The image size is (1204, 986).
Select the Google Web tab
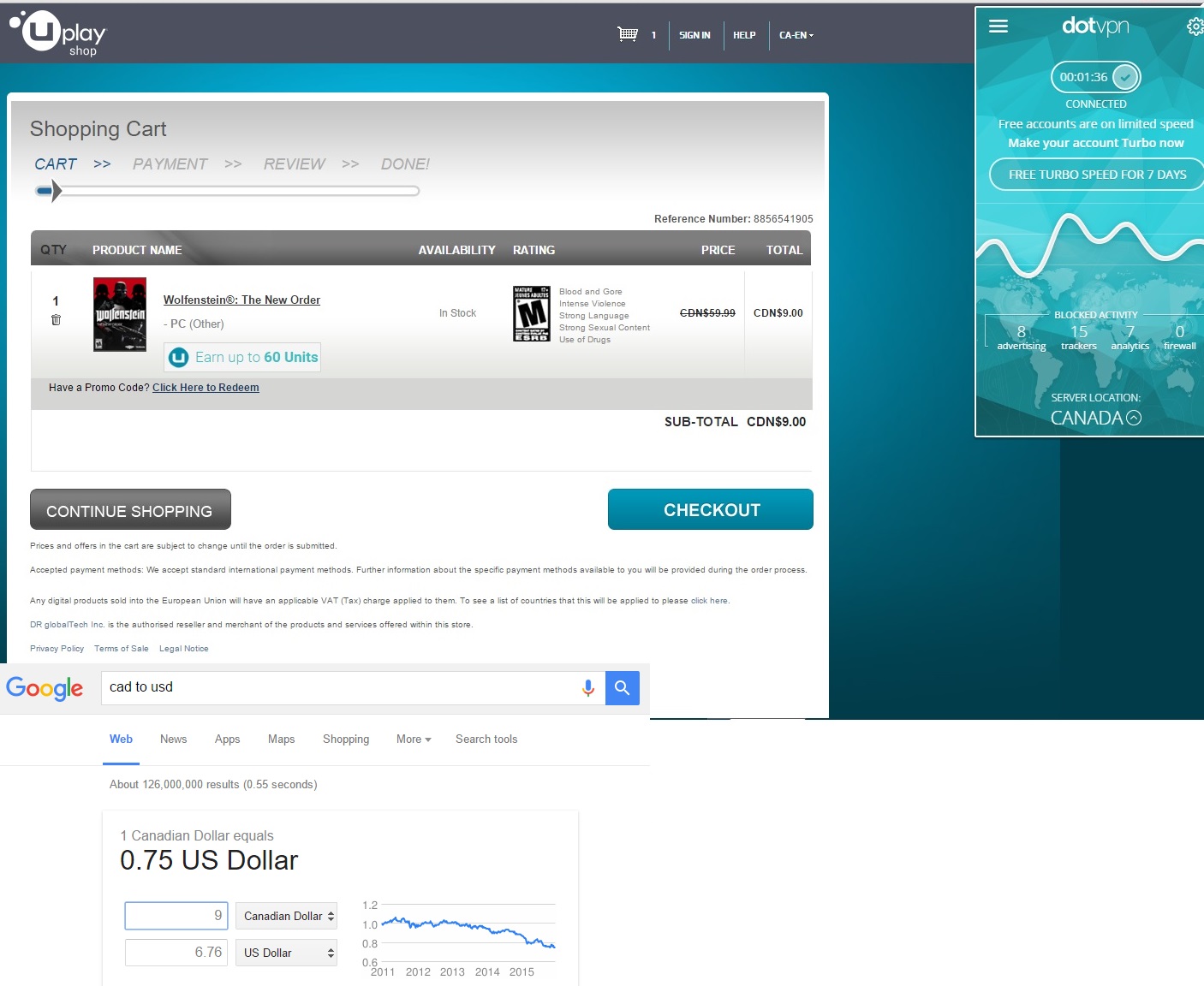[x=121, y=739]
